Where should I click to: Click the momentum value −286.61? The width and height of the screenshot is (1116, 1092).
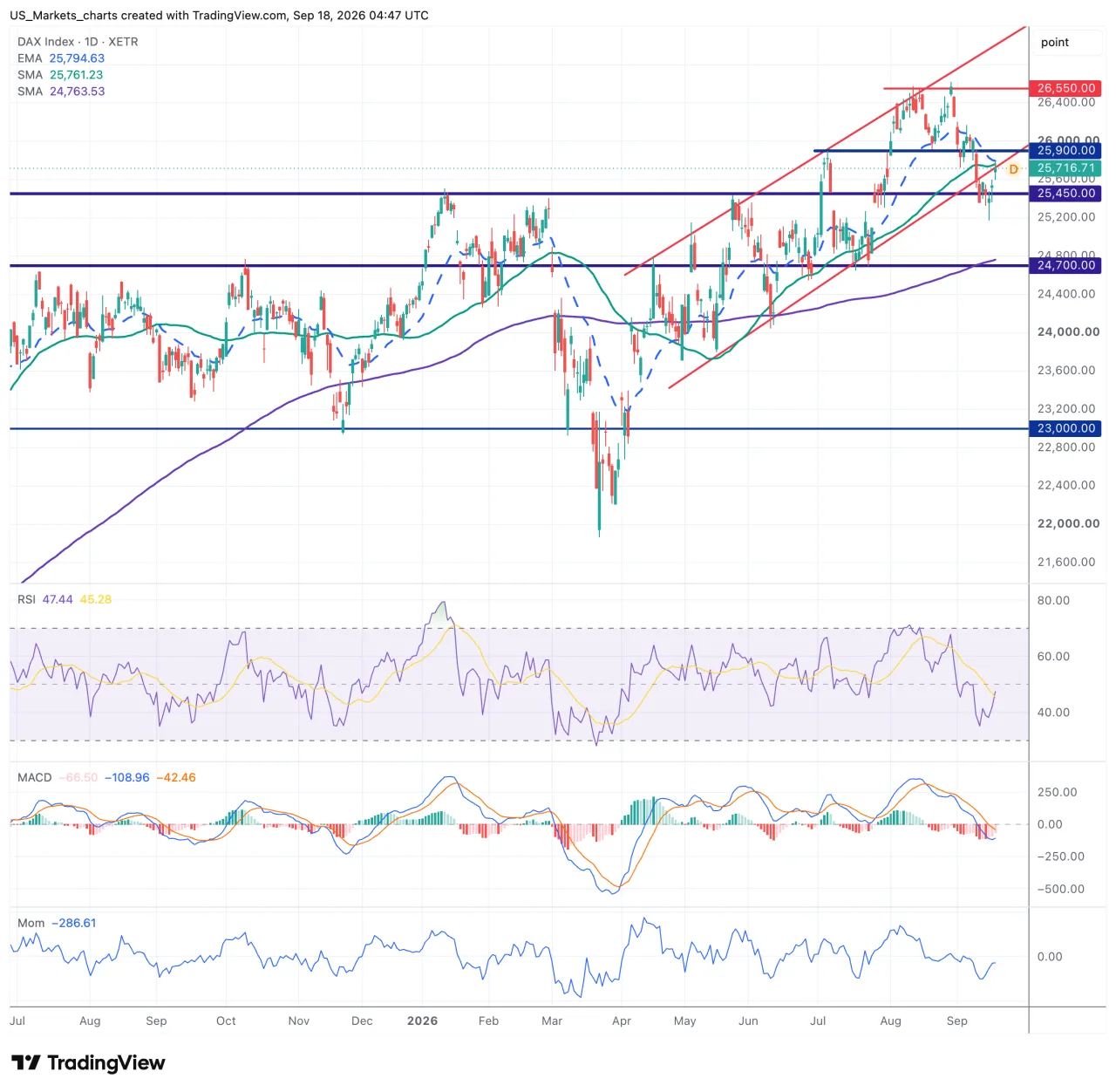(x=74, y=923)
